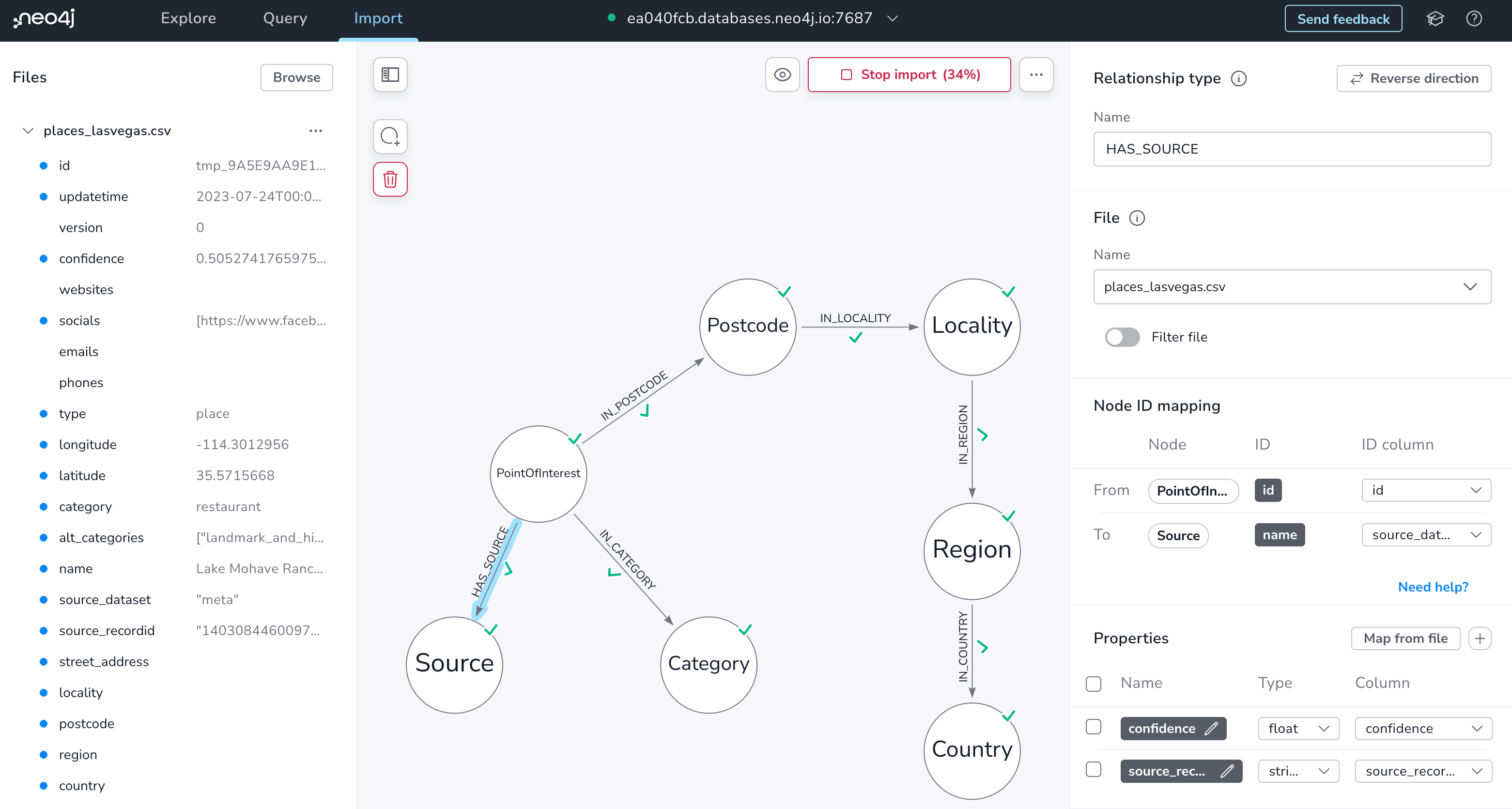
Task: Check the source_rec... property checkbox
Action: point(1094,770)
